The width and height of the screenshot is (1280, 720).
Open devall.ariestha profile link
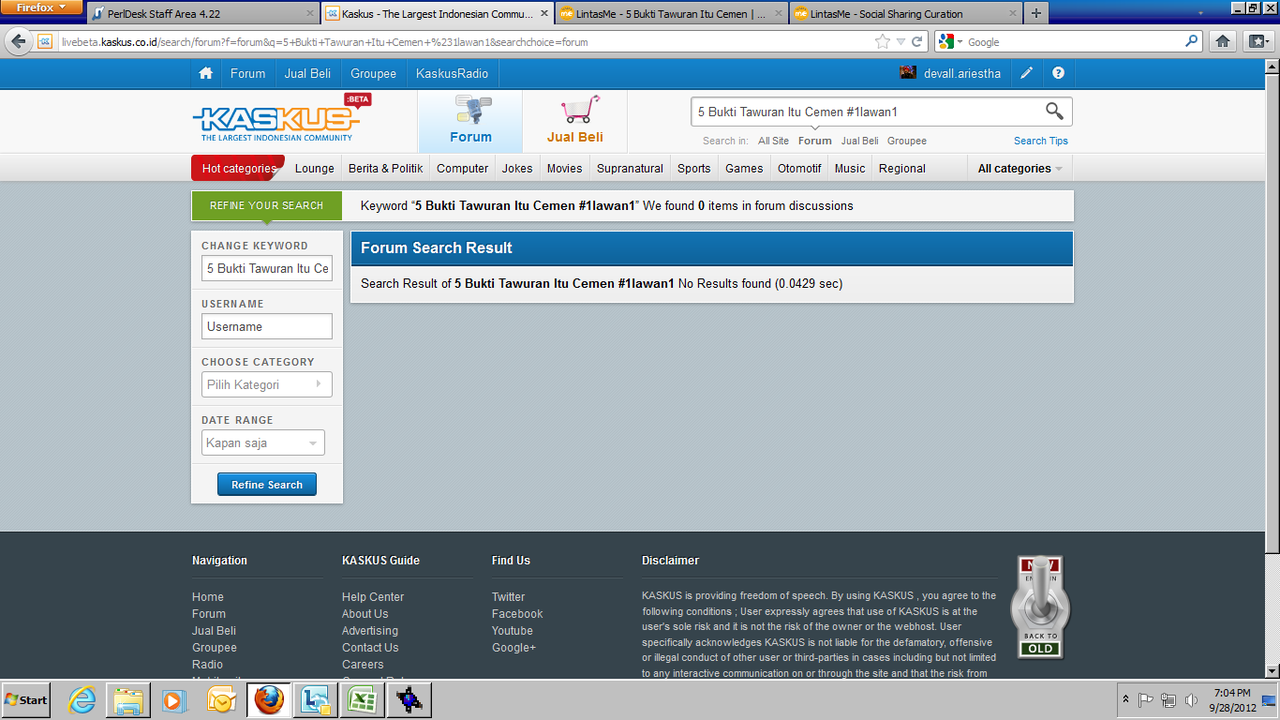coord(962,73)
